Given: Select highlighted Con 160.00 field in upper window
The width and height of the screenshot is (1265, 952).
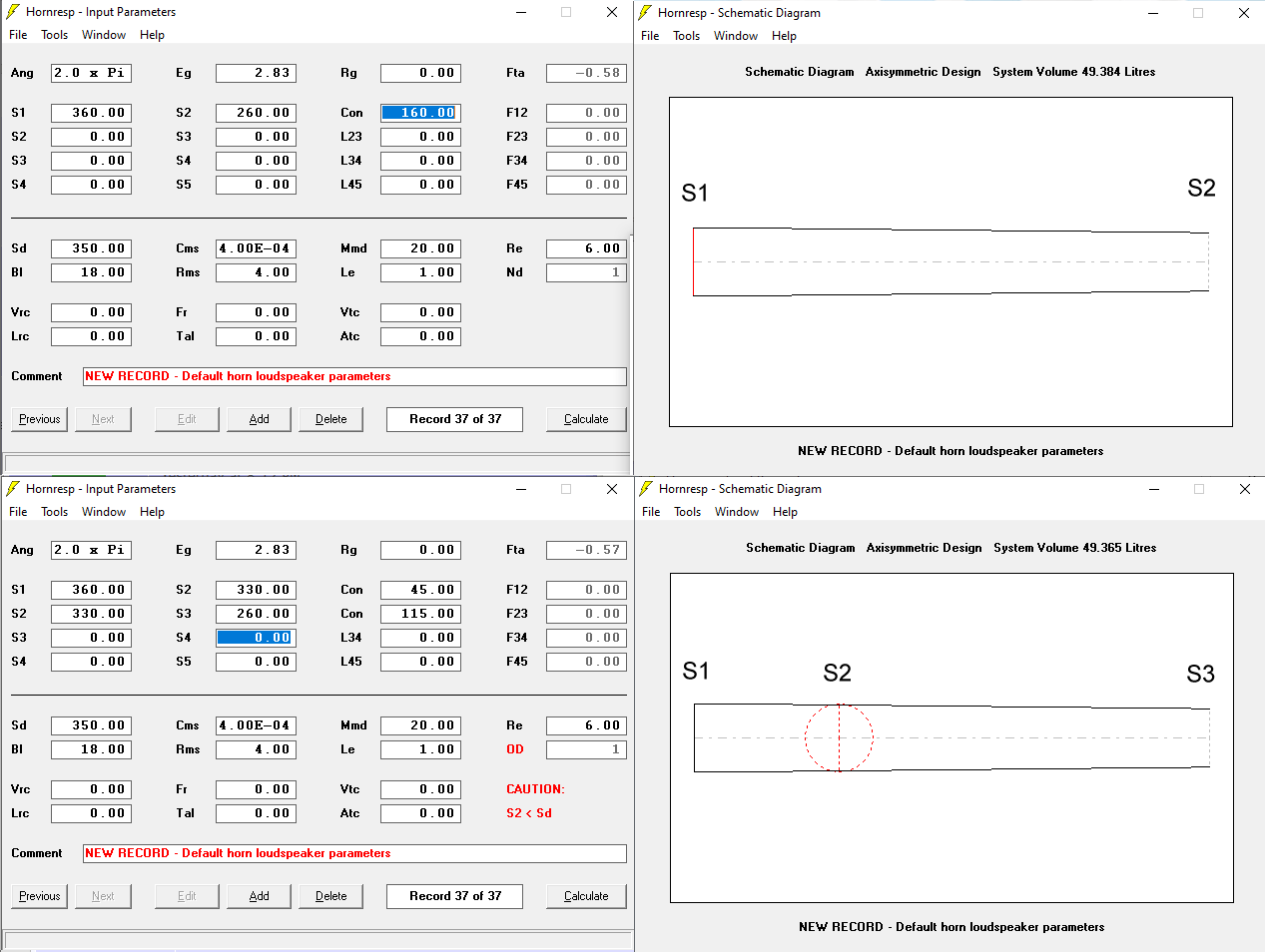Looking at the screenshot, I should tap(420, 113).
